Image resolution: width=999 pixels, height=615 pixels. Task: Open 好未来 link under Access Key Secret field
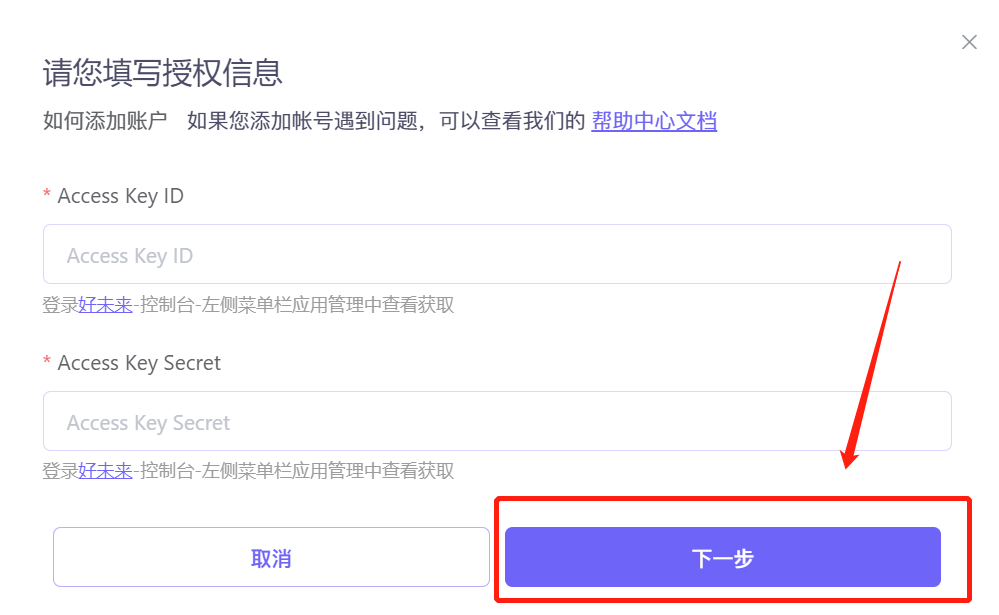(x=105, y=470)
